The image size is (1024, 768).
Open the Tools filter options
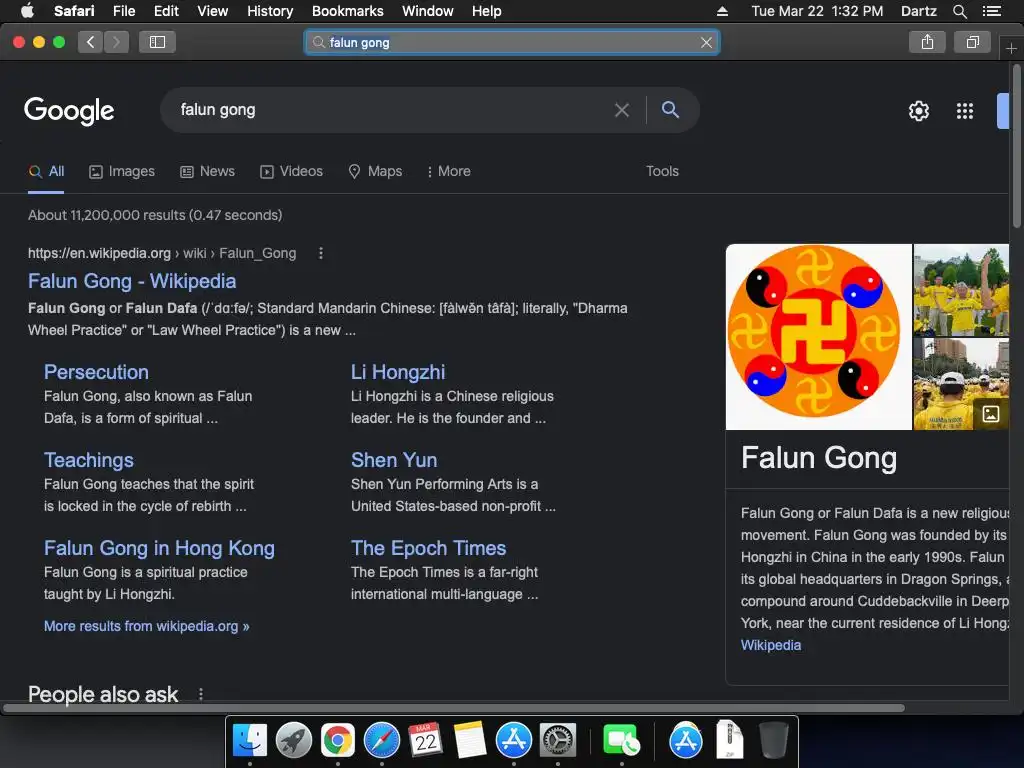(x=662, y=171)
